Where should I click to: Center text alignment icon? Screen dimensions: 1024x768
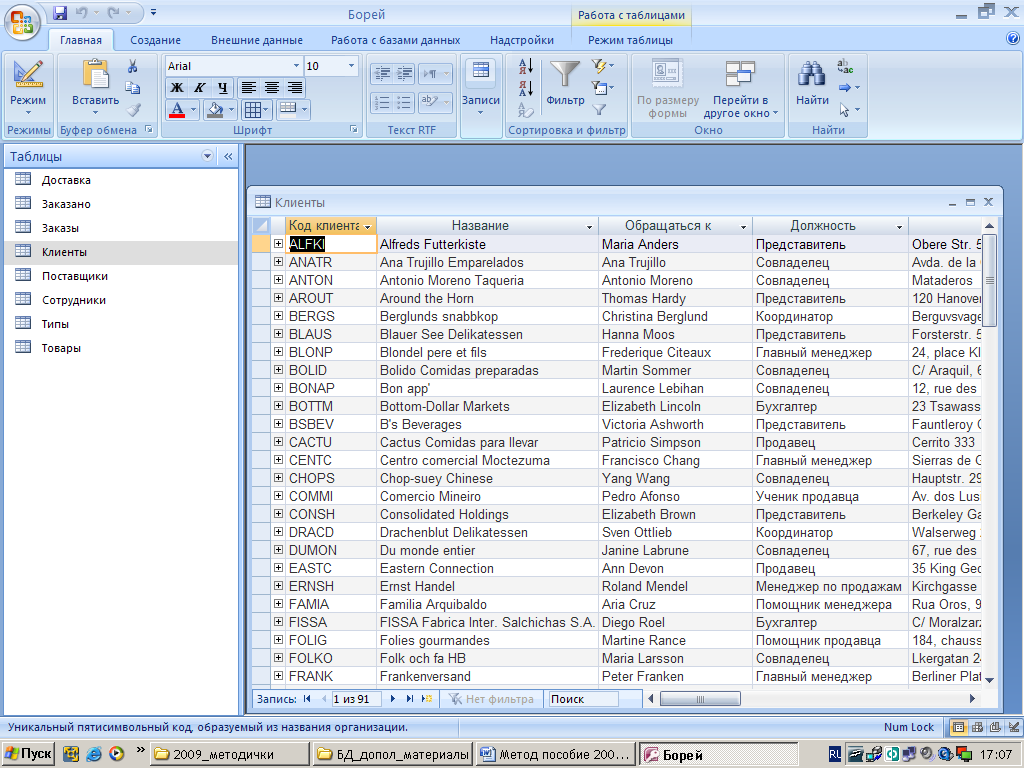click(272, 88)
